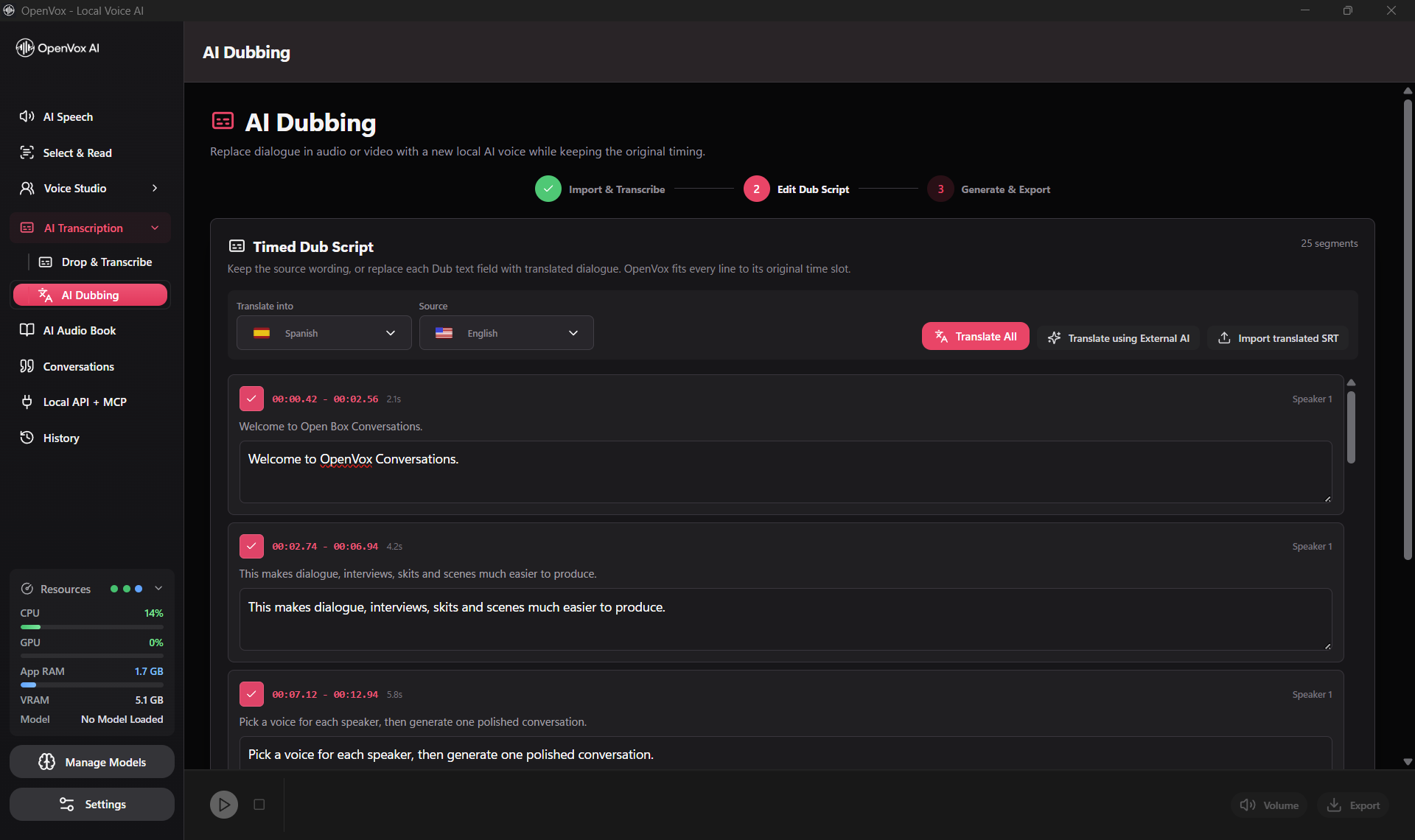Click the Speaker 1 label of first segment
Viewport: 1415px width, 840px height.
pos(1312,399)
